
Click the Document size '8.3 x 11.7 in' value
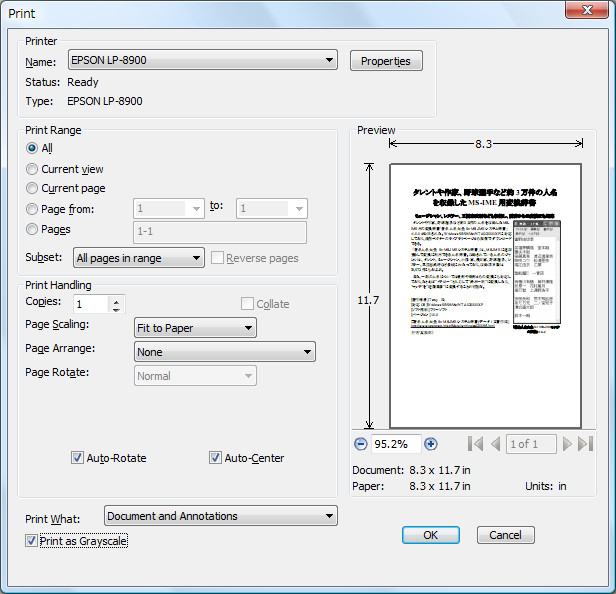click(440, 470)
